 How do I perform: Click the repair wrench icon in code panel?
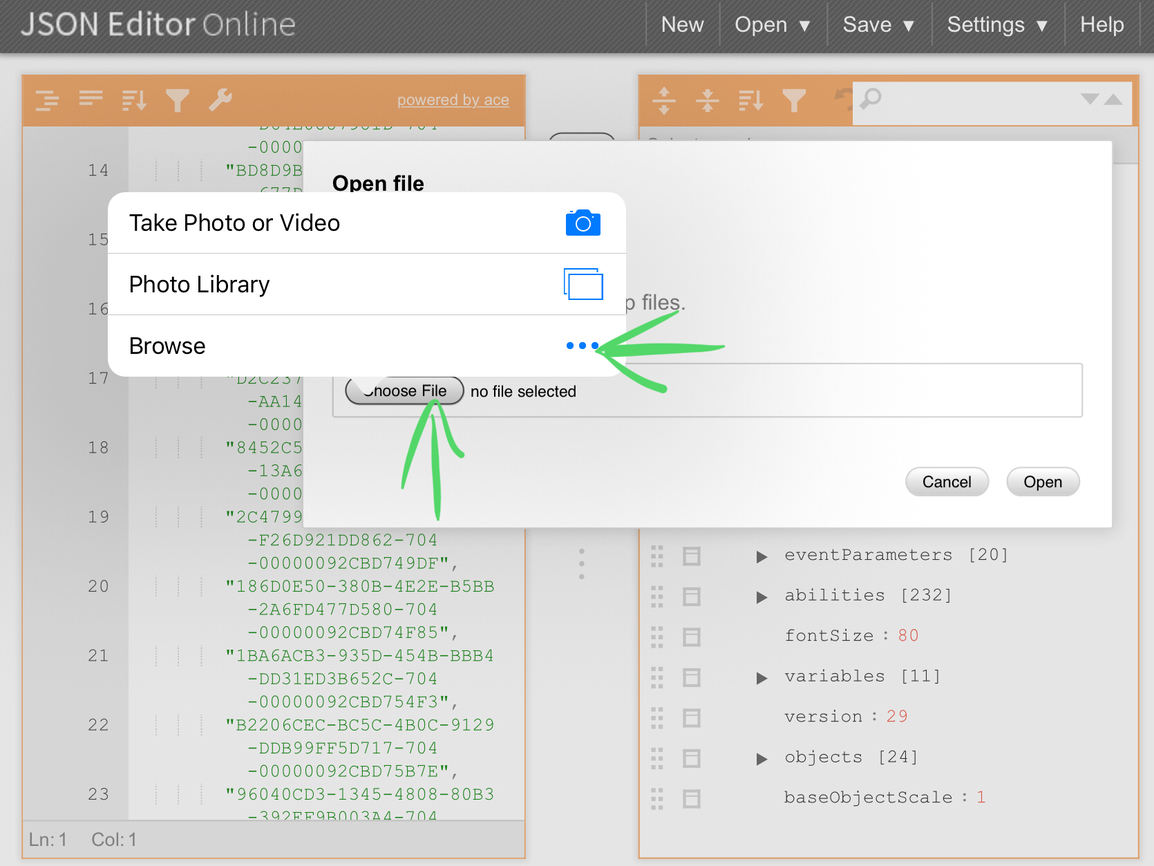[x=220, y=99]
